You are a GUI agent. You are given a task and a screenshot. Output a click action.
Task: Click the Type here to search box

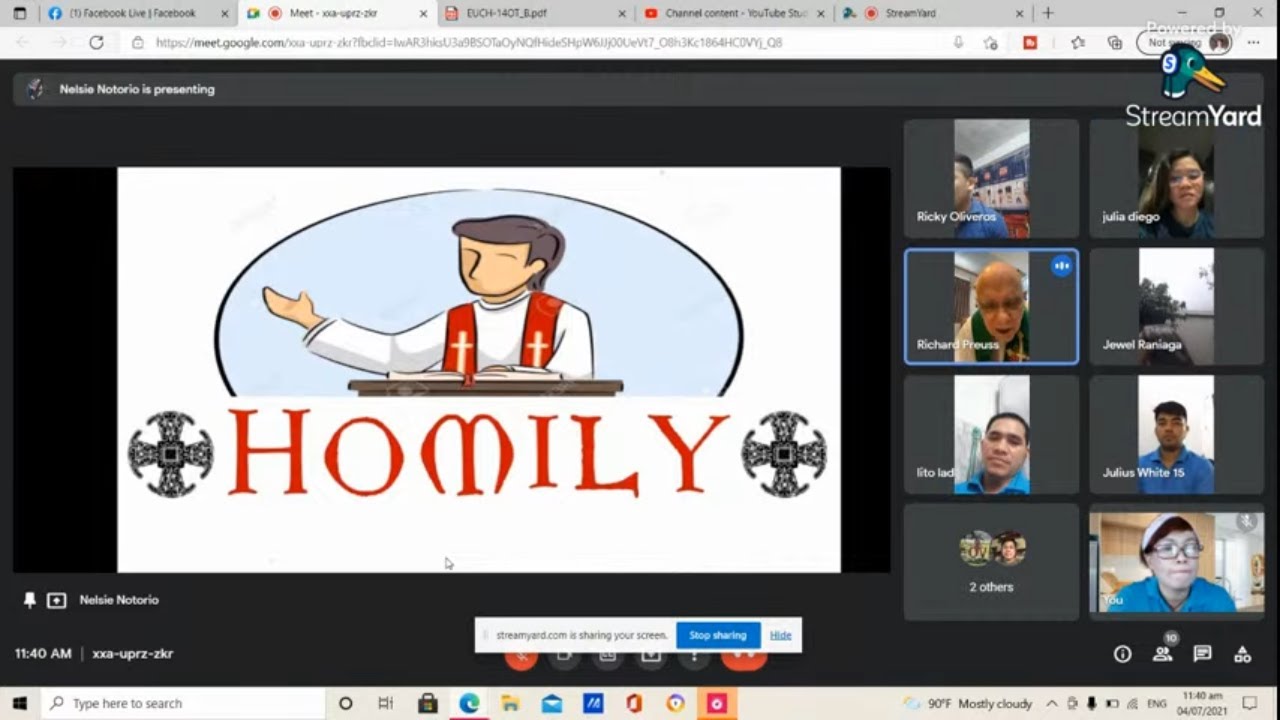tap(185, 703)
